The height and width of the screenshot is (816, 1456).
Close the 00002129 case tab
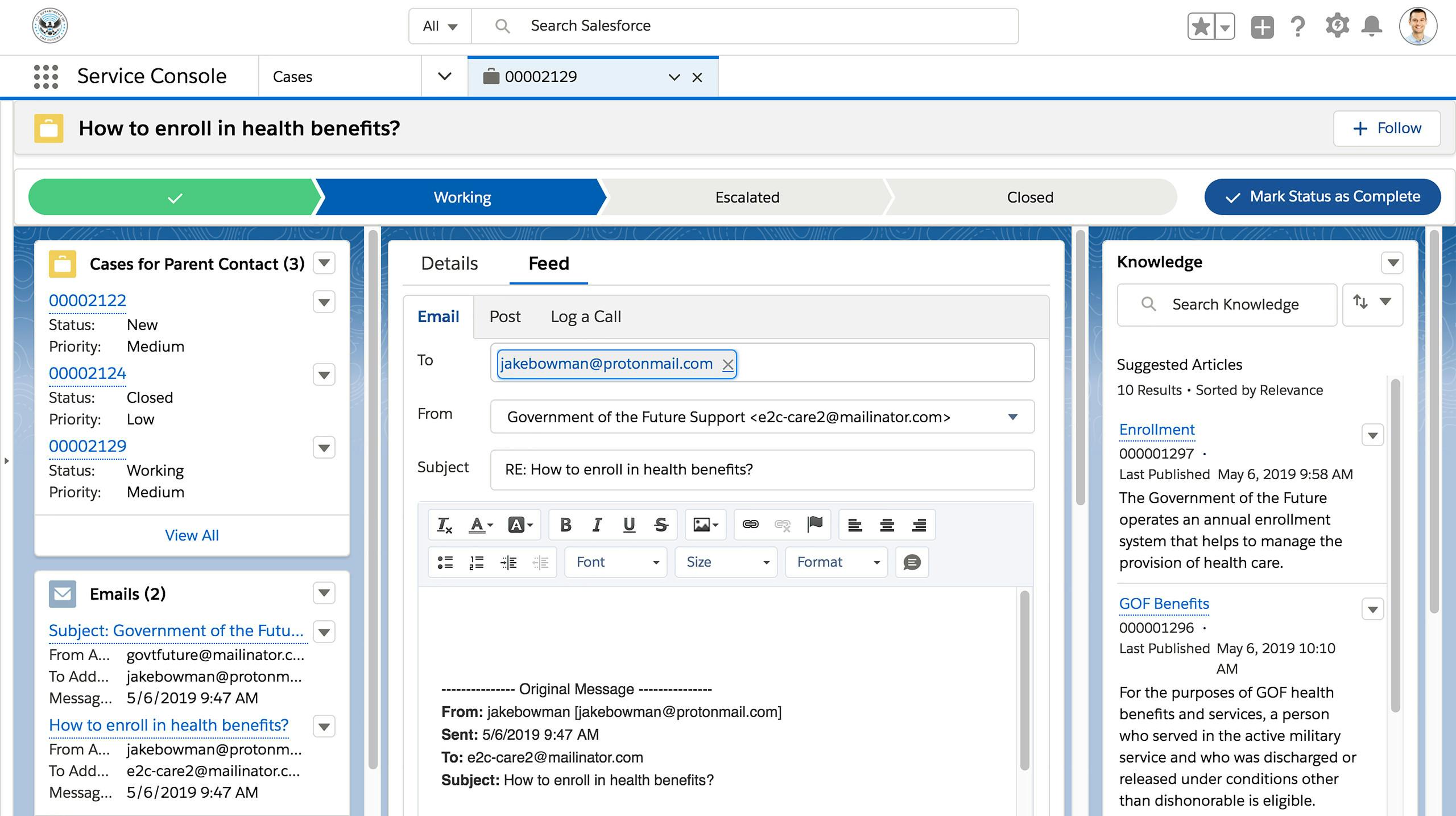coord(697,77)
